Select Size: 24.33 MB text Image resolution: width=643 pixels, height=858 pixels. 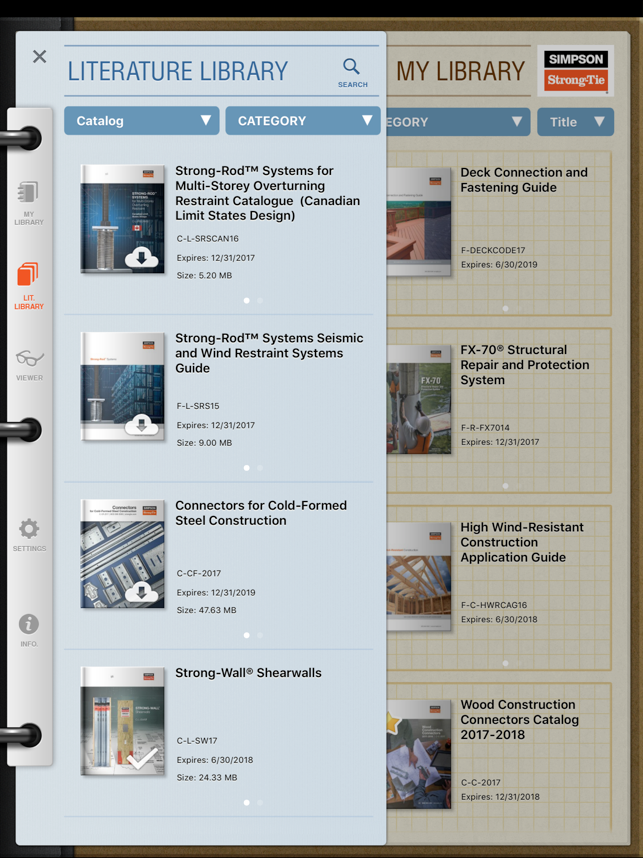[x=207, y=778]
